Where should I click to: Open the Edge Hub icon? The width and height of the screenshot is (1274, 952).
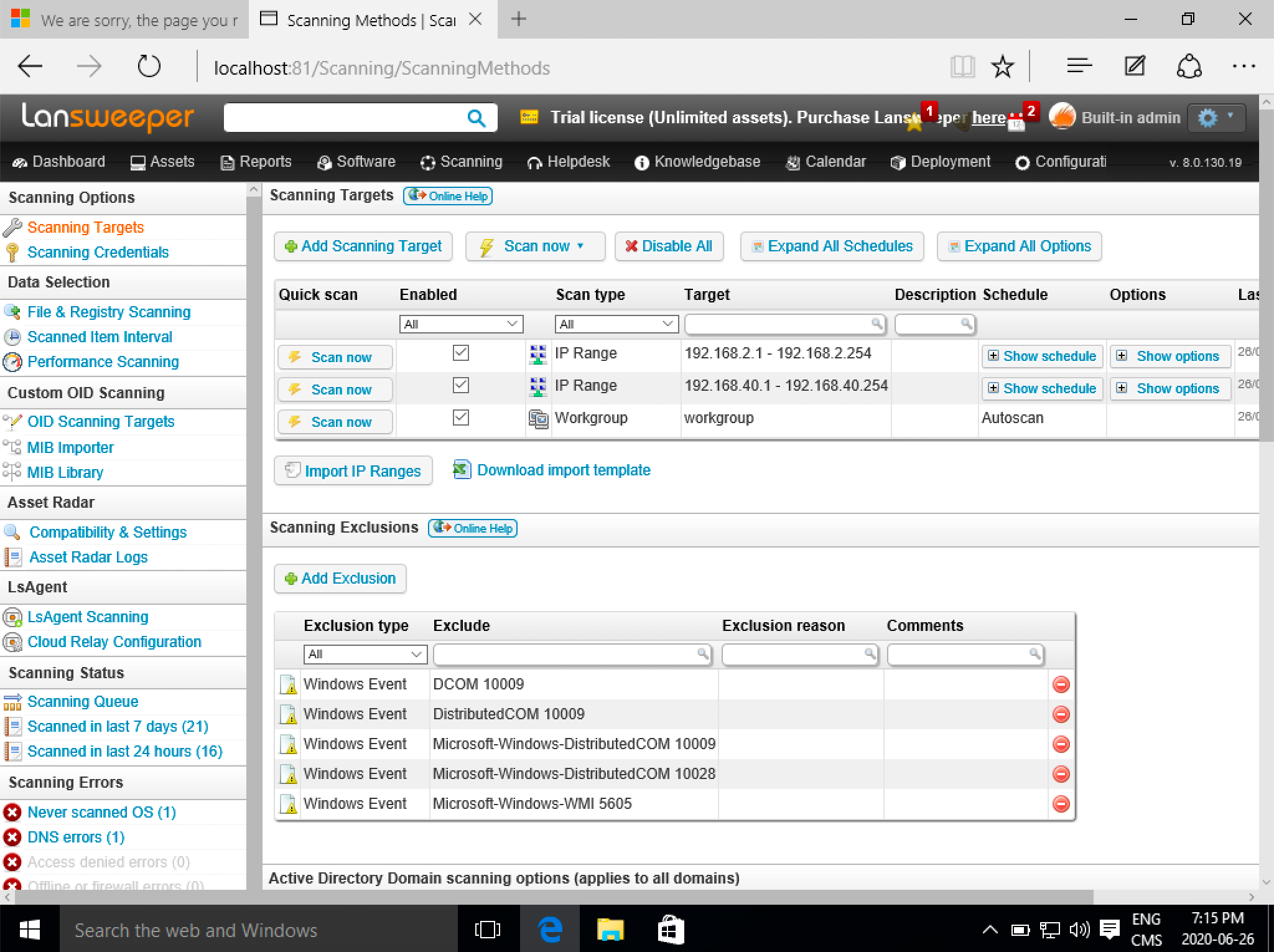point(1079,66)
